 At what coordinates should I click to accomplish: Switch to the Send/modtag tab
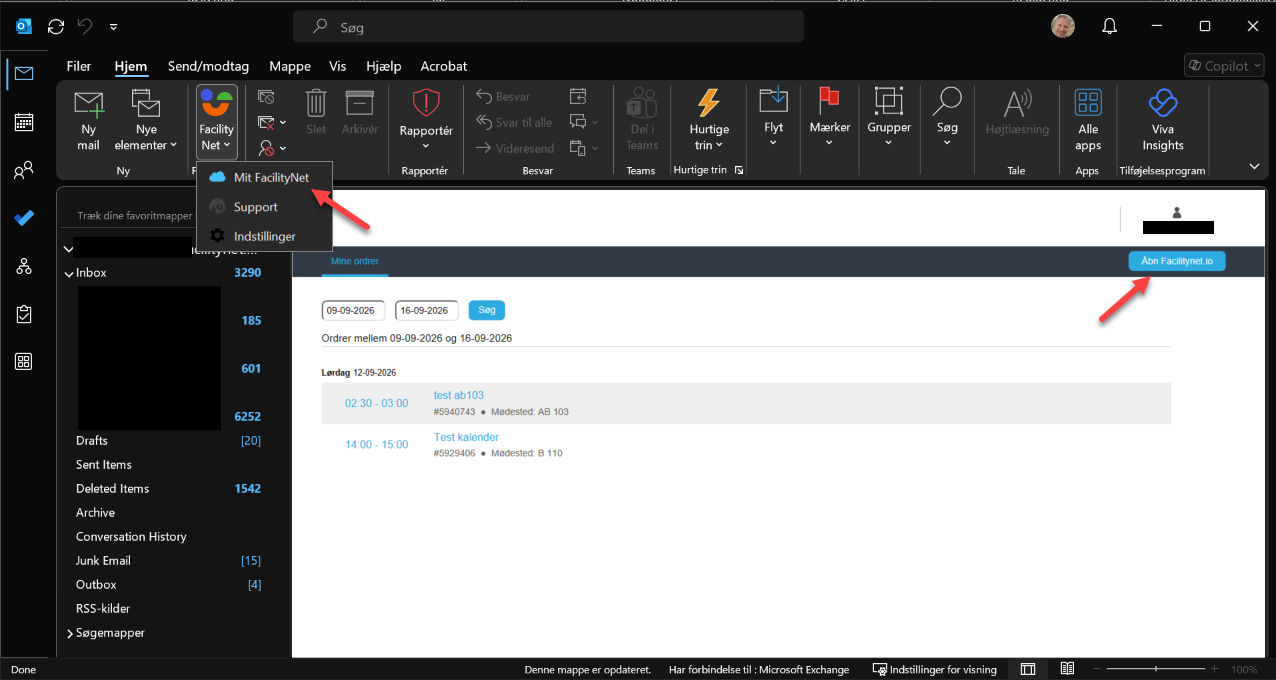point(208,66)
